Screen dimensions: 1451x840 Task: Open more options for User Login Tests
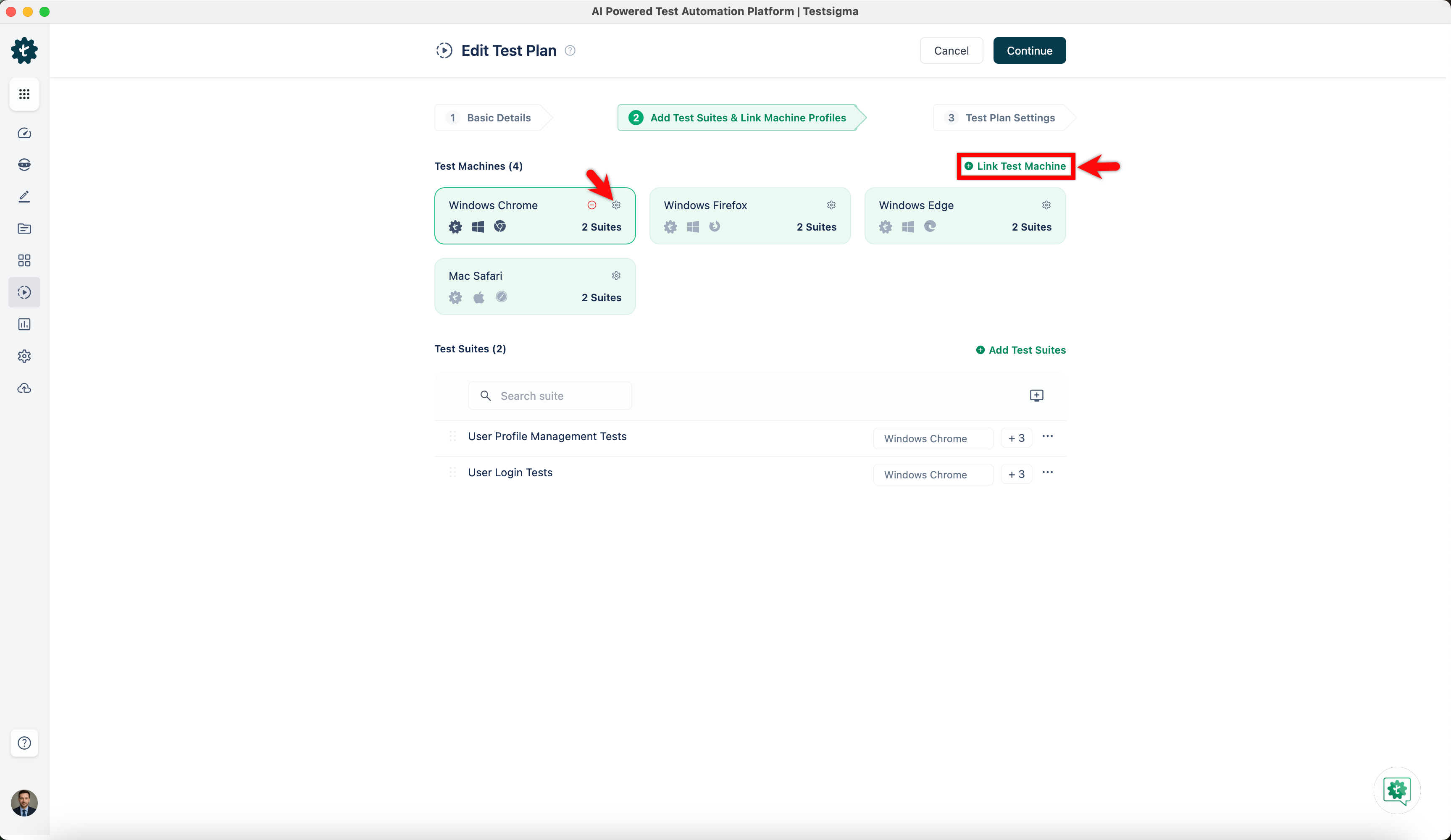1047,472
